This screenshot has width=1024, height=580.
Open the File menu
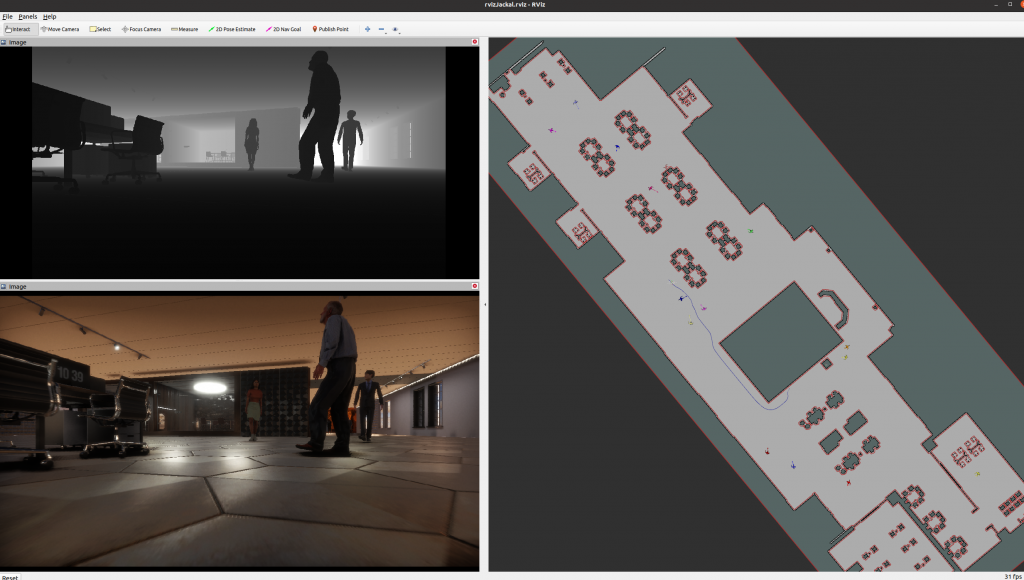[x=8, y=16]
